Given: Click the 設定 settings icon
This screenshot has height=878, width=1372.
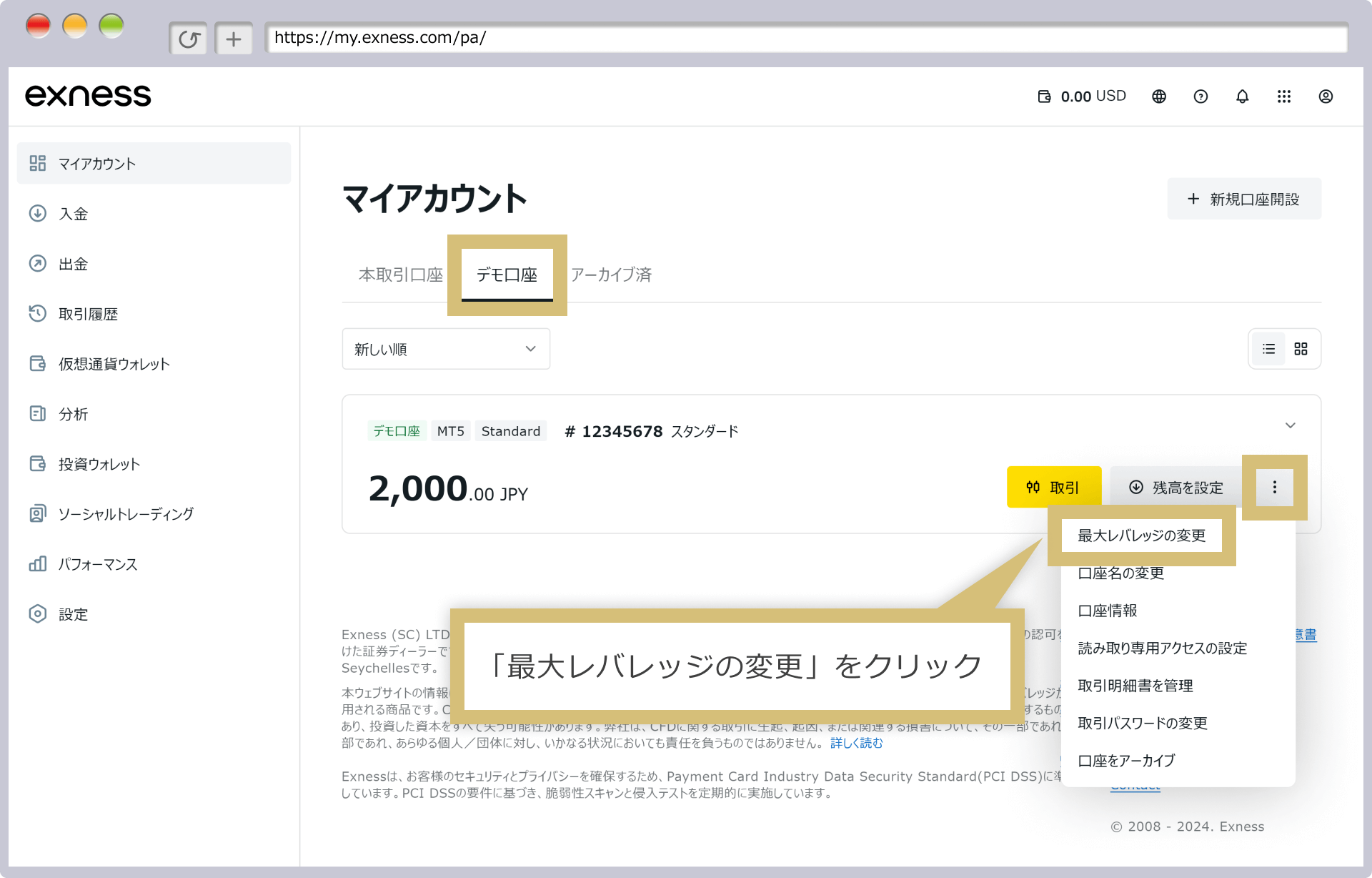Looking at the screenshot, I should pyautogui.click(x=38, y=613).
